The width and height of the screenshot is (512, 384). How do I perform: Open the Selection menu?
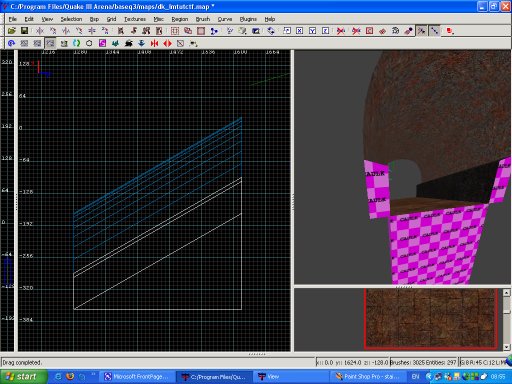pyautogui.click(x=71, y=19)
